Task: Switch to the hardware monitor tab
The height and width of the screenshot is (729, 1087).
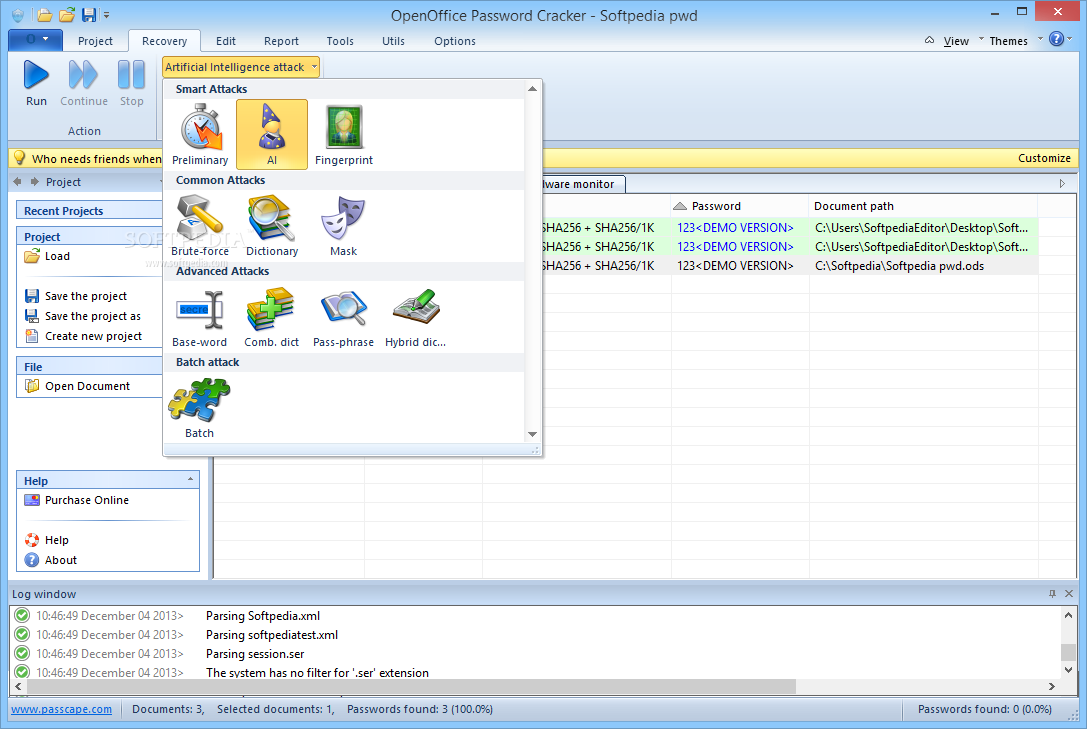Action: (x=583, y=184)
